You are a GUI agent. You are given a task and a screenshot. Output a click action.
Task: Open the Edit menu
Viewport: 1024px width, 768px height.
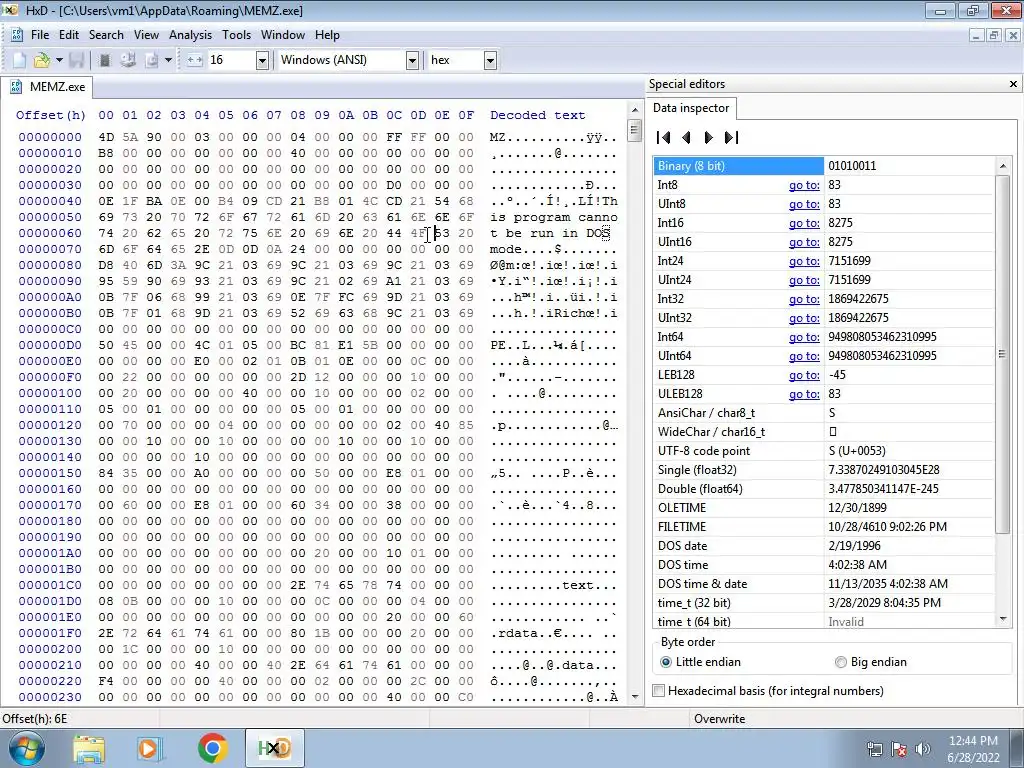(x=69, y=35)
